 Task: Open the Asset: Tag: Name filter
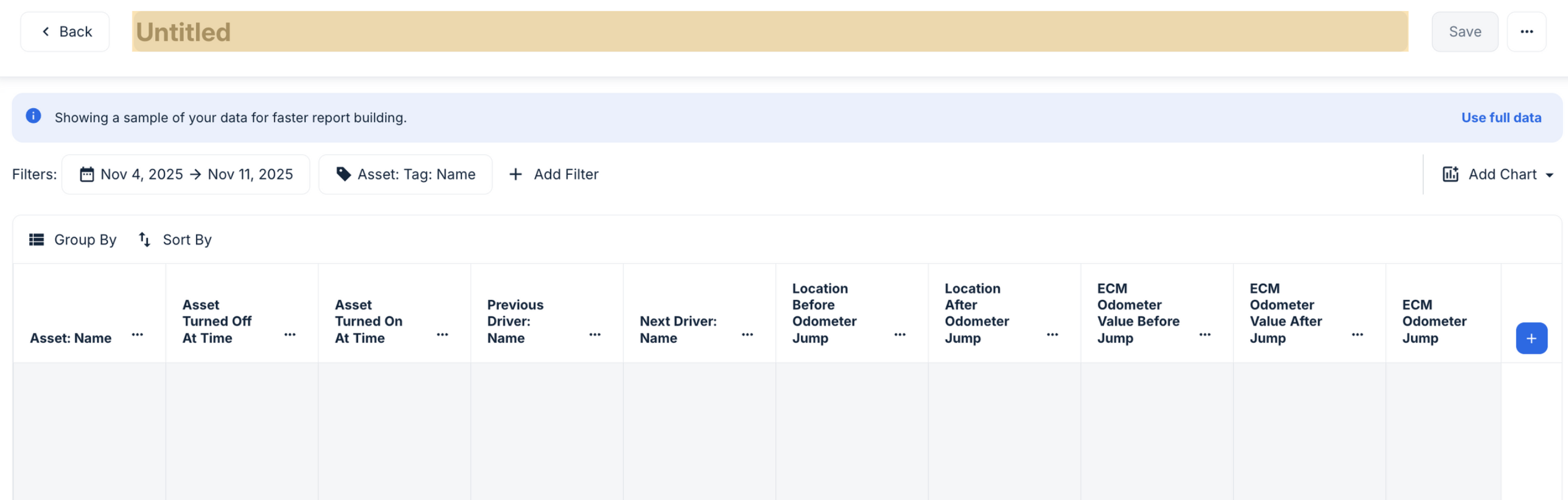click(405, 175)
